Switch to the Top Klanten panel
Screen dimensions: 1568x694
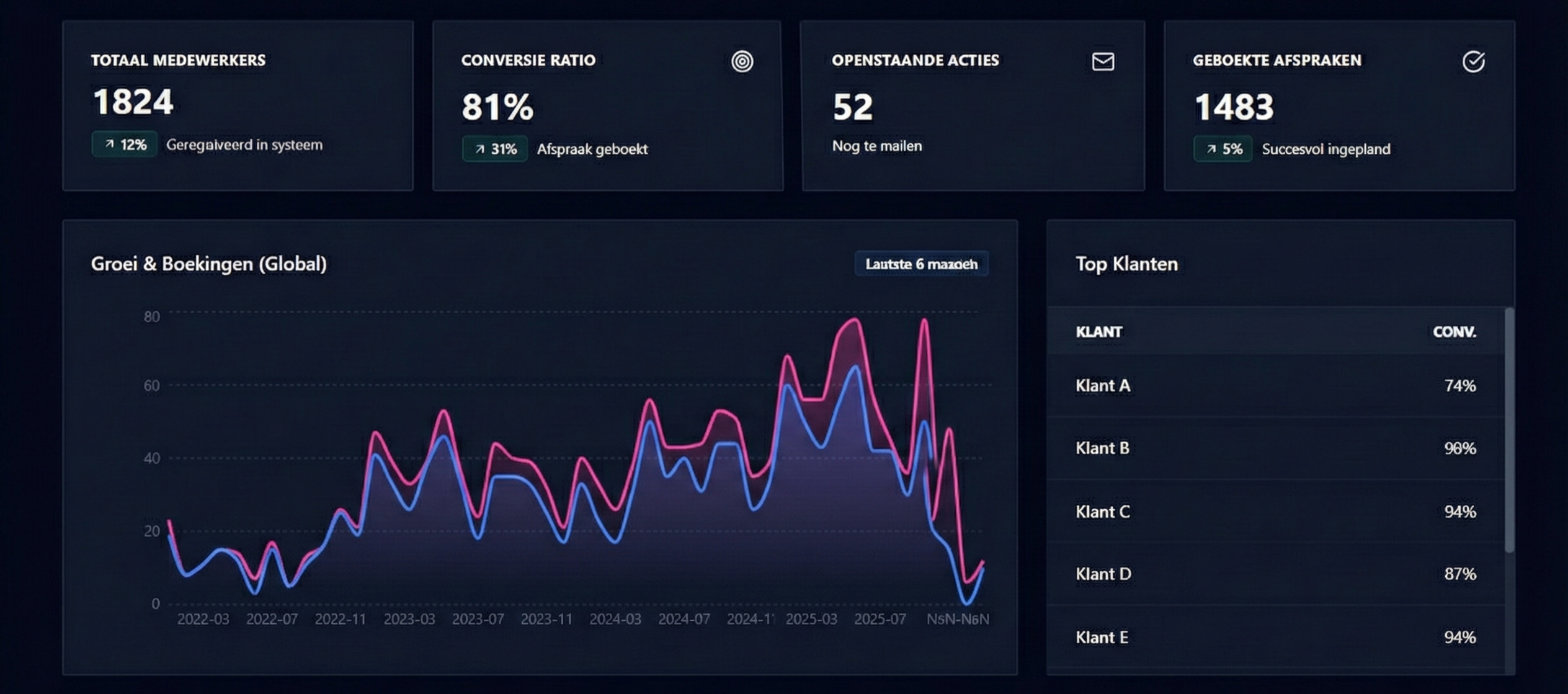[x=1126, y=264]
